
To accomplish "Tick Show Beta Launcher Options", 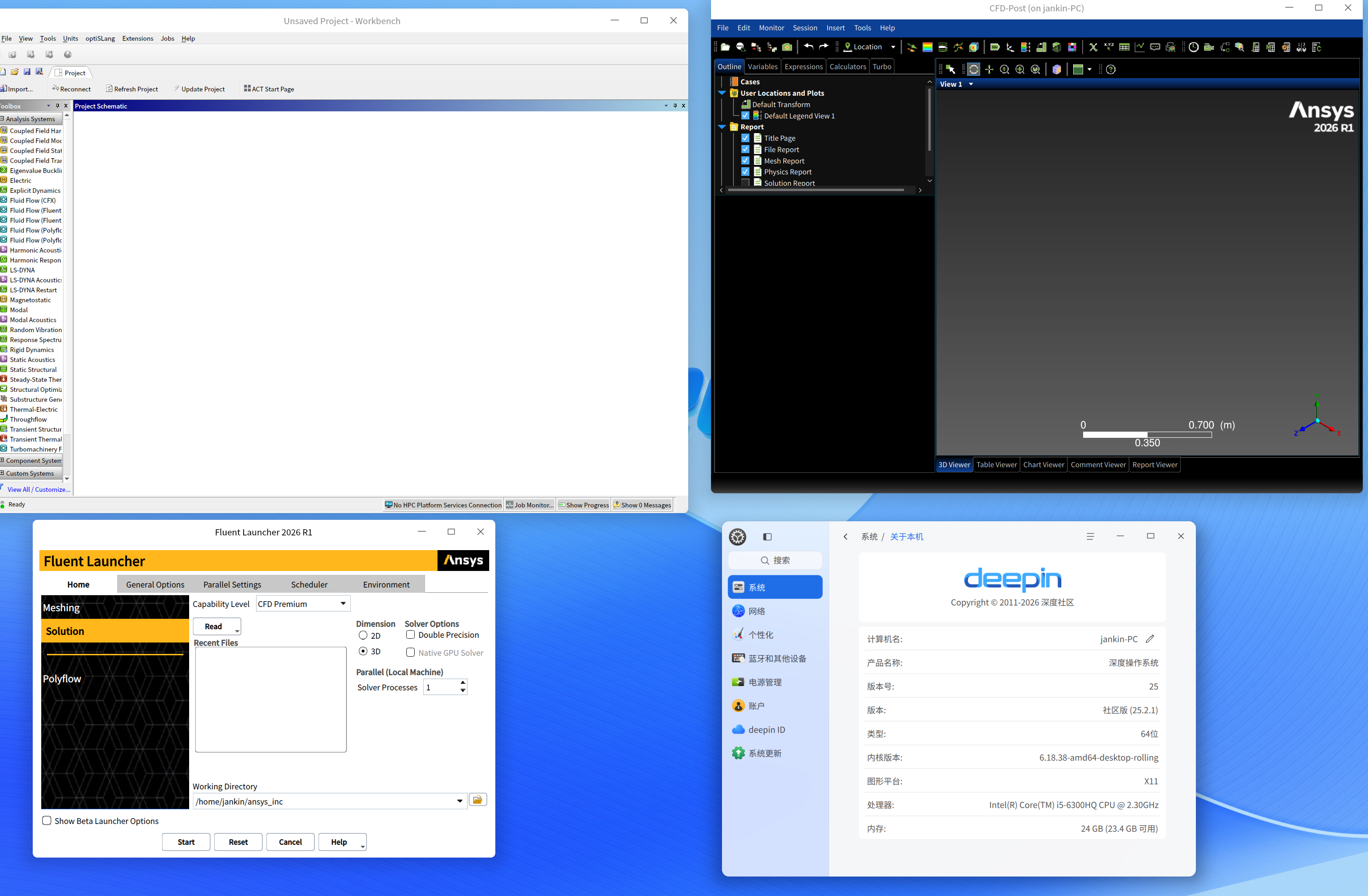I will click(x=46, y=820).
